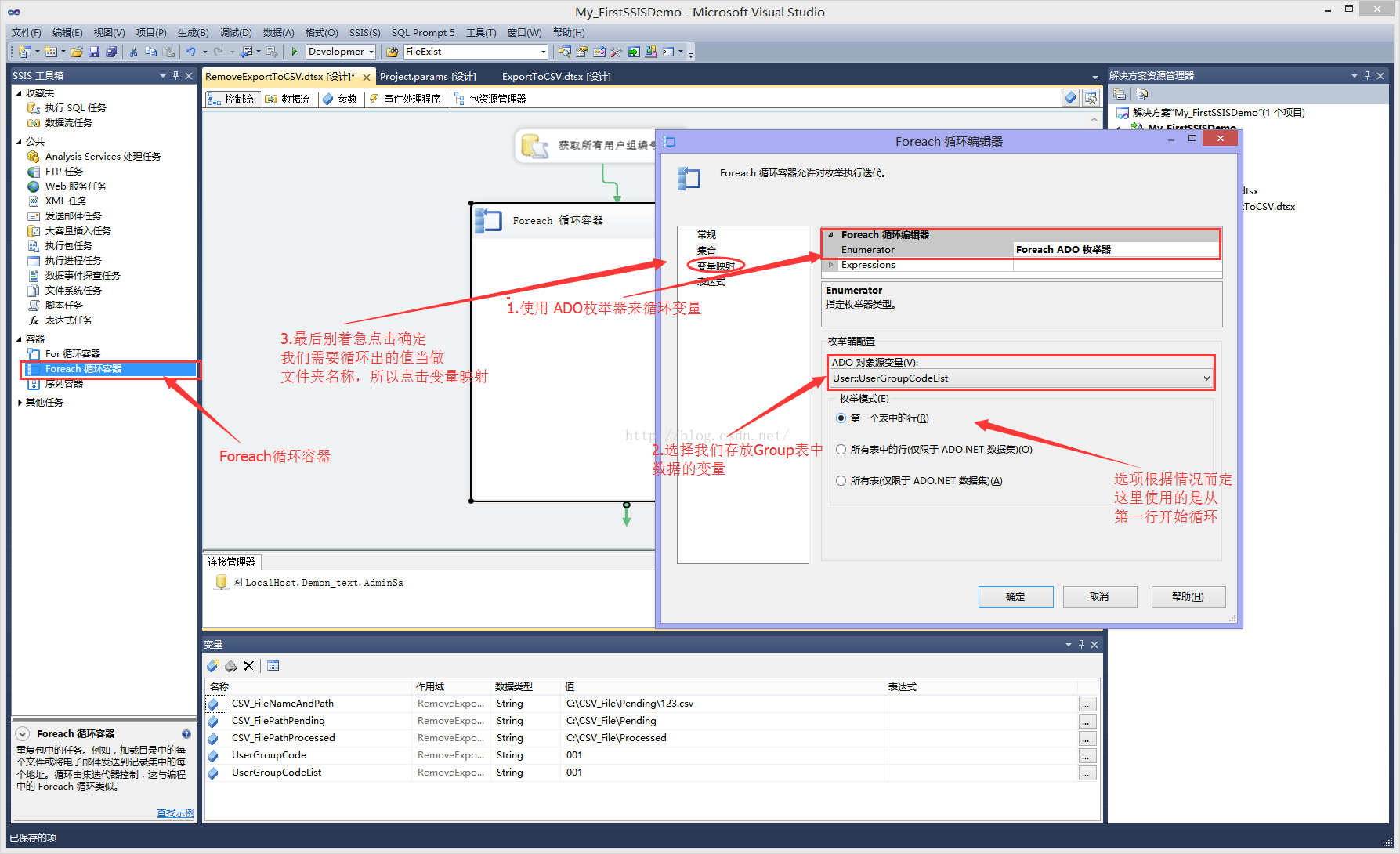1400x854 pixels.
Task: Click the variables icon at top right of designer
Action: coord(1070,98)
